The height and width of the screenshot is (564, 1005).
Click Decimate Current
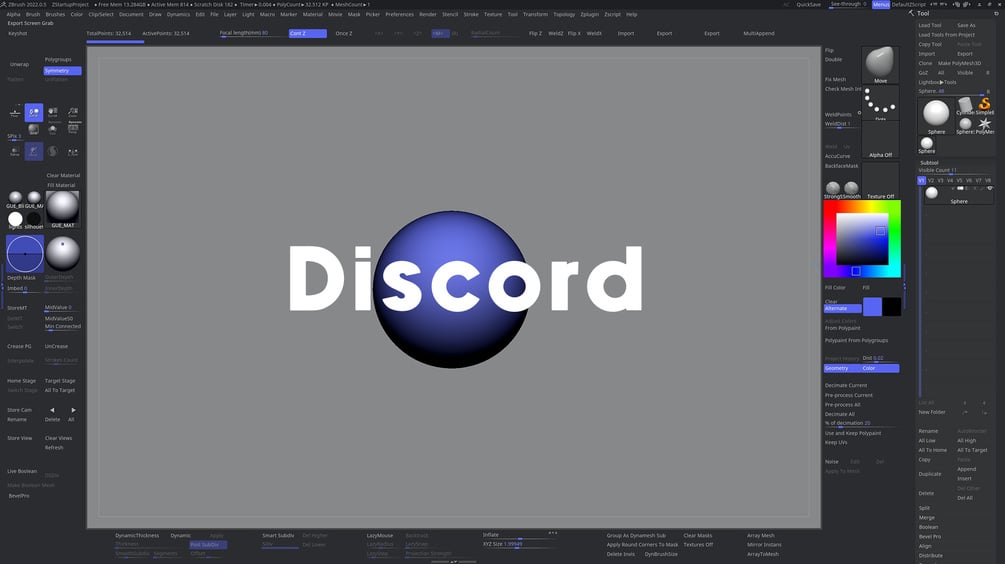tap(846, 385)
